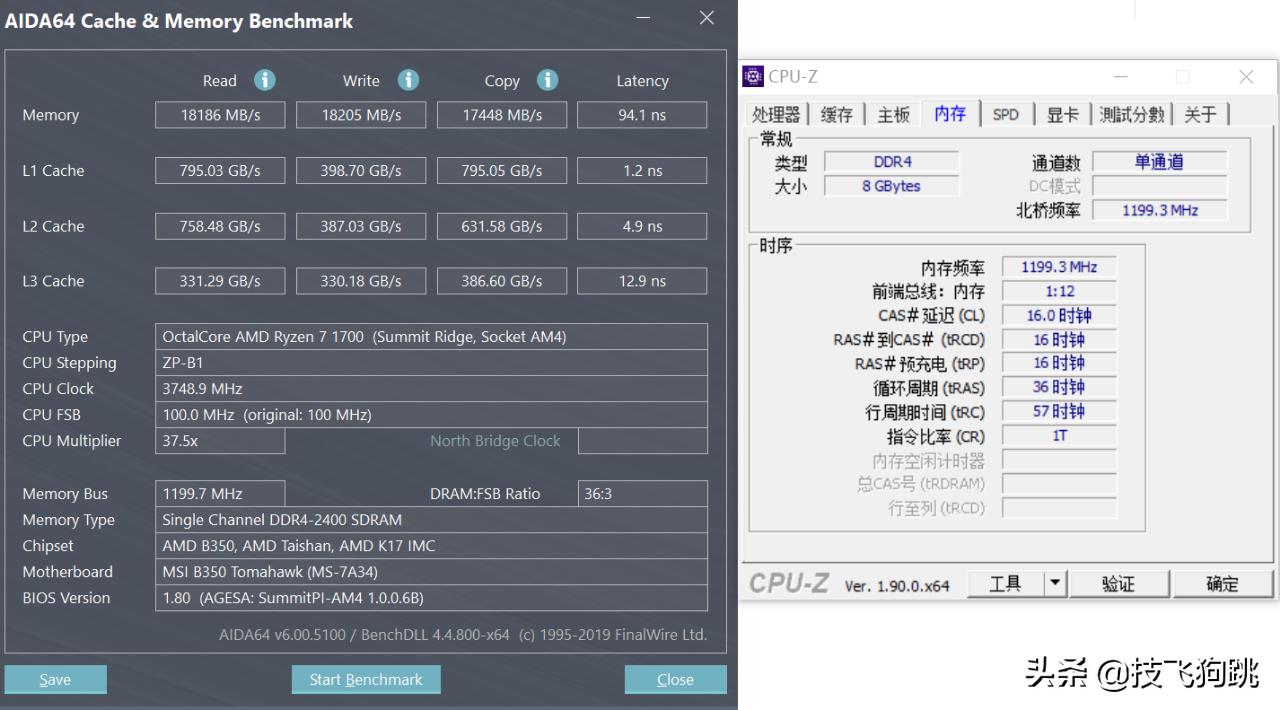Select the Memory latency result field showing 94.1 ns
The image size is (1280, 710).
tap(642, 115)
